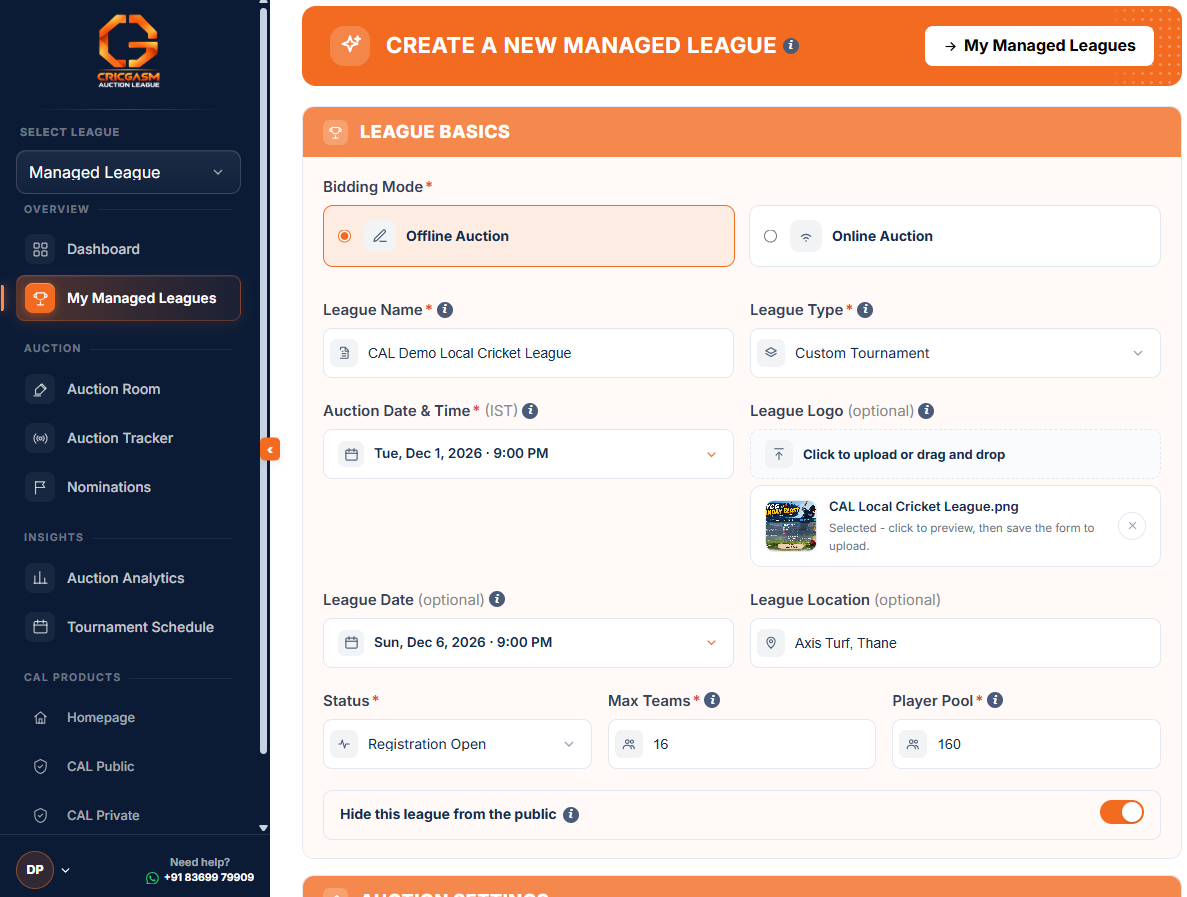Select the Online Auction radio button
Screen dimensions: 1187x897
click(771, 236)
